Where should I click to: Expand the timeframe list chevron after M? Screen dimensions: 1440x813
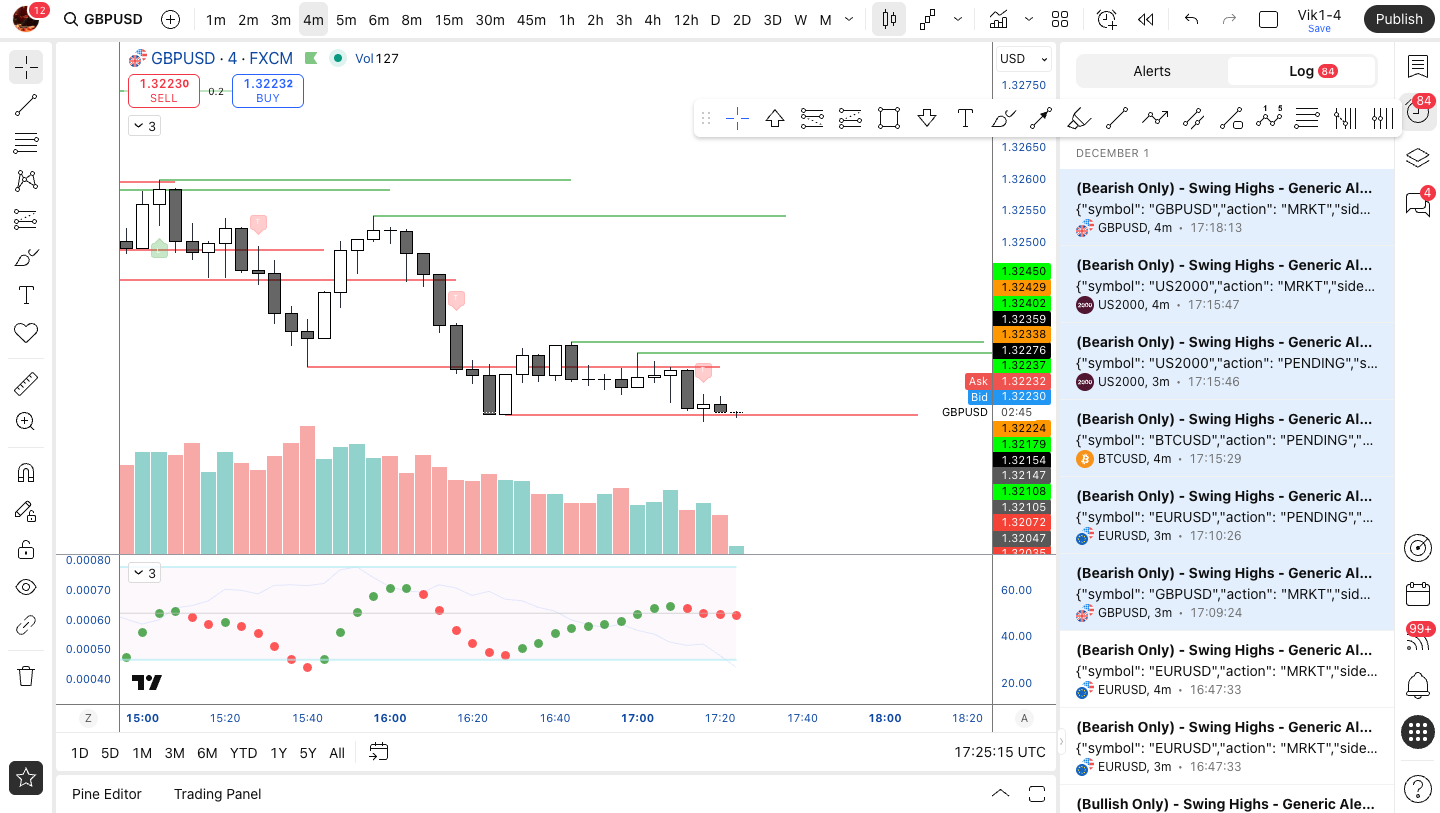849,19
